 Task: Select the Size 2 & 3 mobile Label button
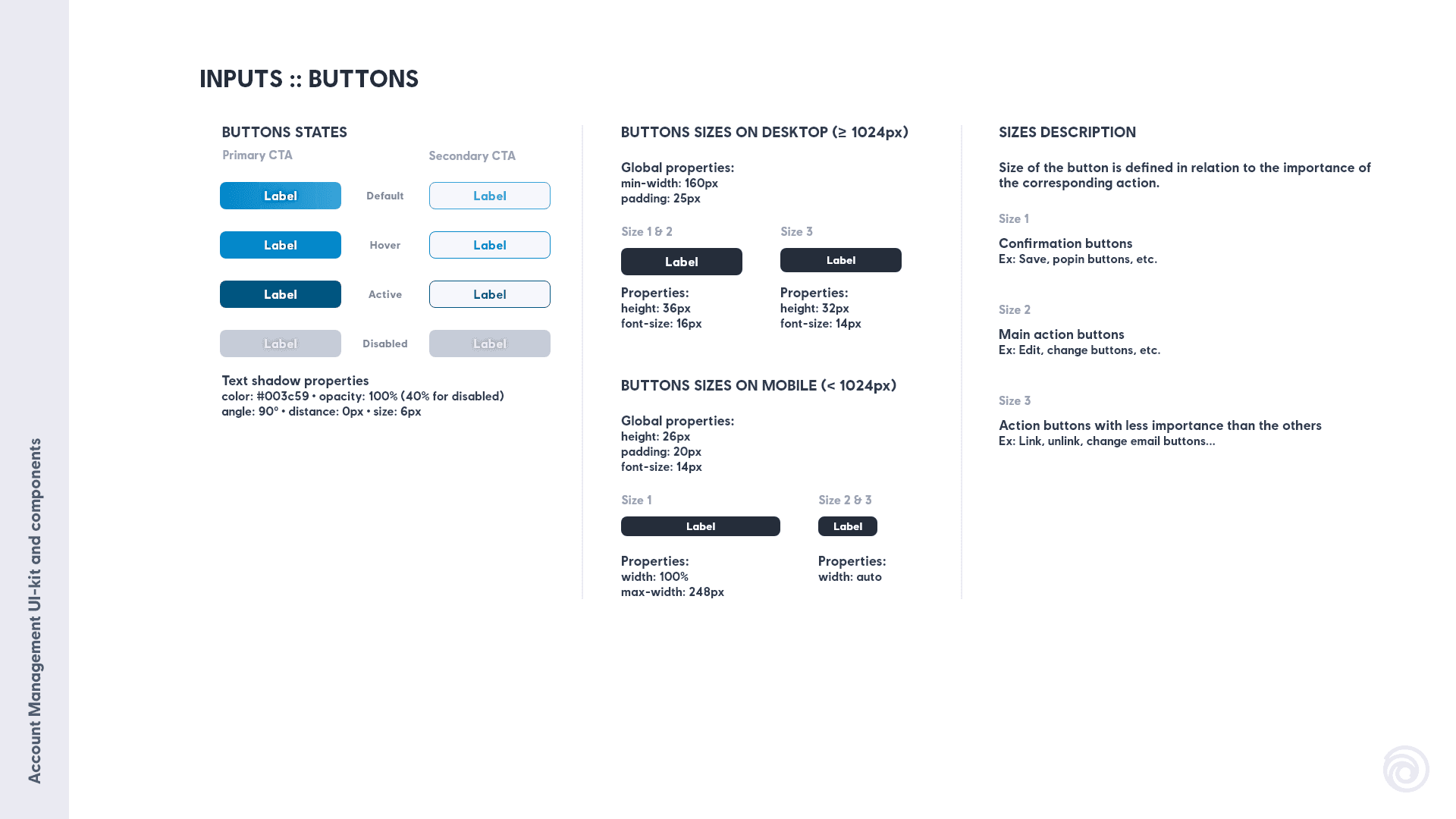pos(847,526)
